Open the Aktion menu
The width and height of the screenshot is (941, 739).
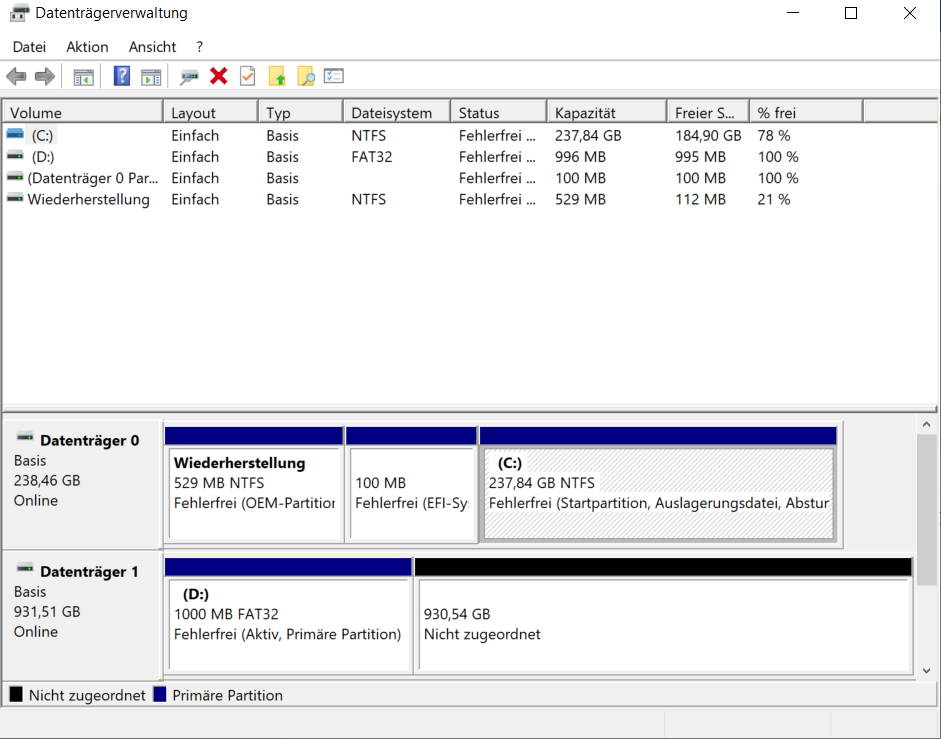87,47
